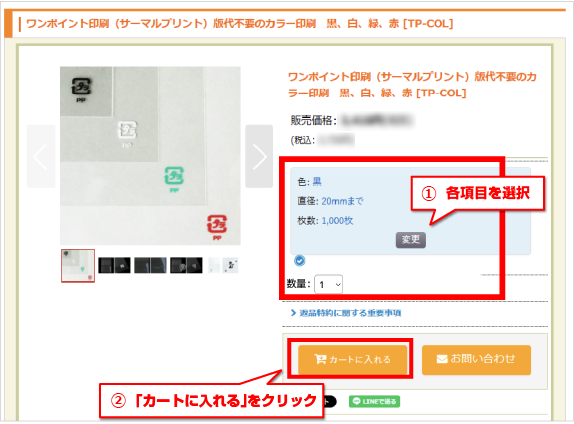574x424 pixels.
Task: Click the お問い合わせ button
Action: (476, 359)
